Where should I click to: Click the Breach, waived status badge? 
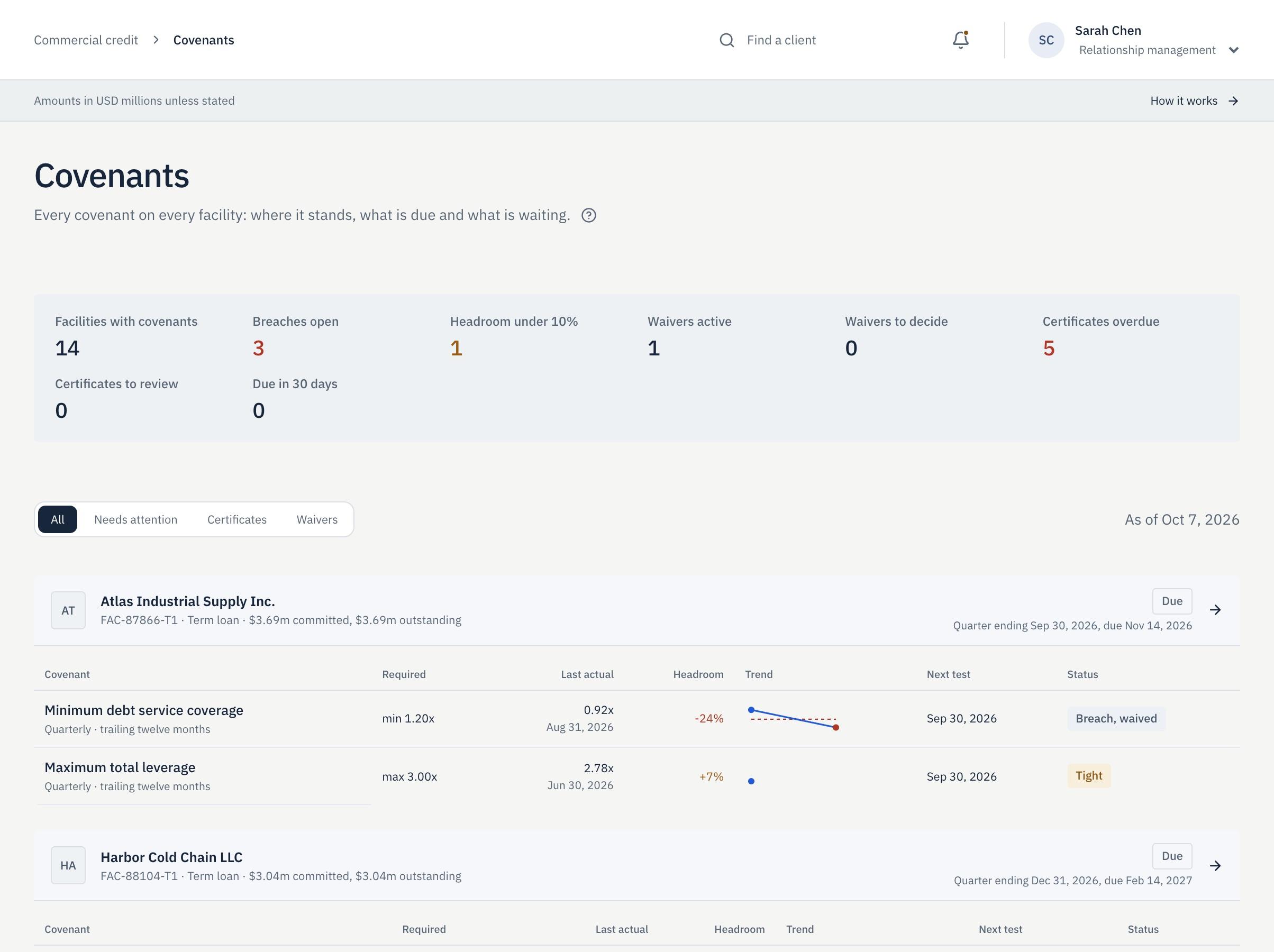(x=1116, y=719)
